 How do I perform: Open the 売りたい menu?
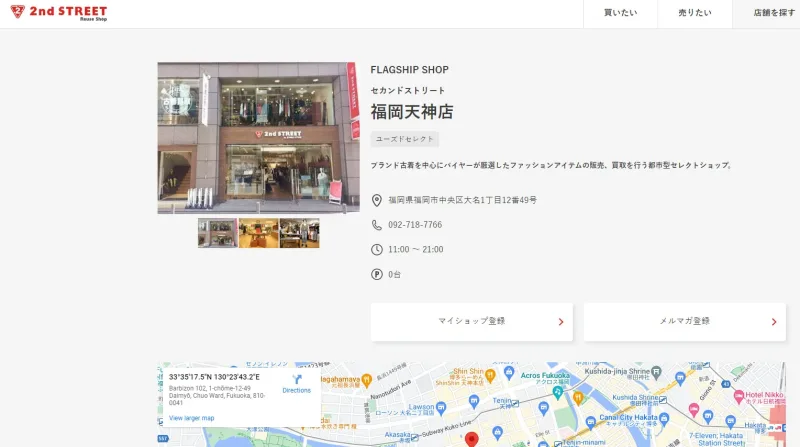(x=695, y=13)
